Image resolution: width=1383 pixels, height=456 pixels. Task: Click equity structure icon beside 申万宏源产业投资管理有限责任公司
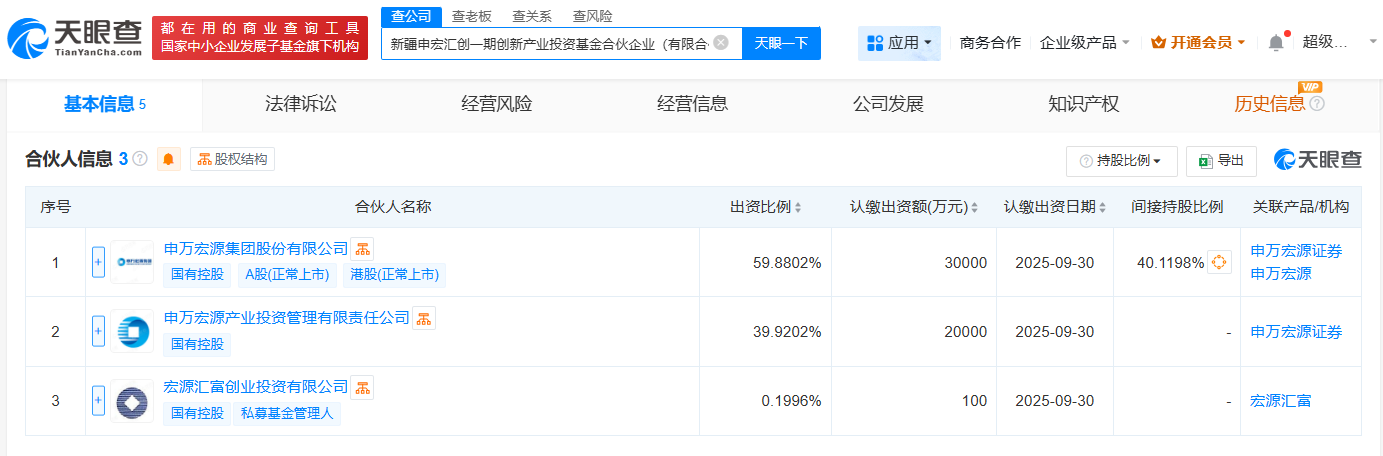pyautogui.click(x=424, y=319)
